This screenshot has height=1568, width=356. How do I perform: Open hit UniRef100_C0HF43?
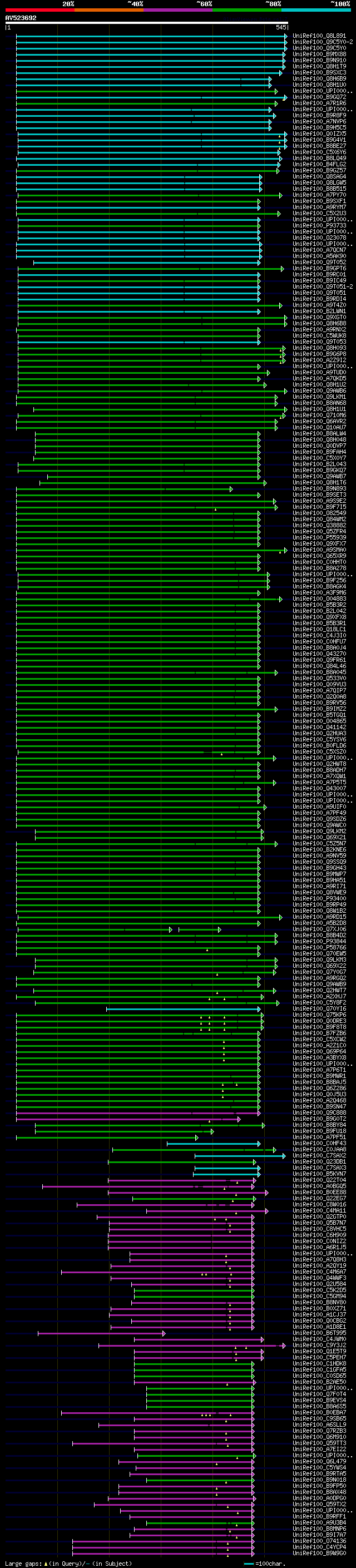pyautogui.click(x=319, y=1144)
